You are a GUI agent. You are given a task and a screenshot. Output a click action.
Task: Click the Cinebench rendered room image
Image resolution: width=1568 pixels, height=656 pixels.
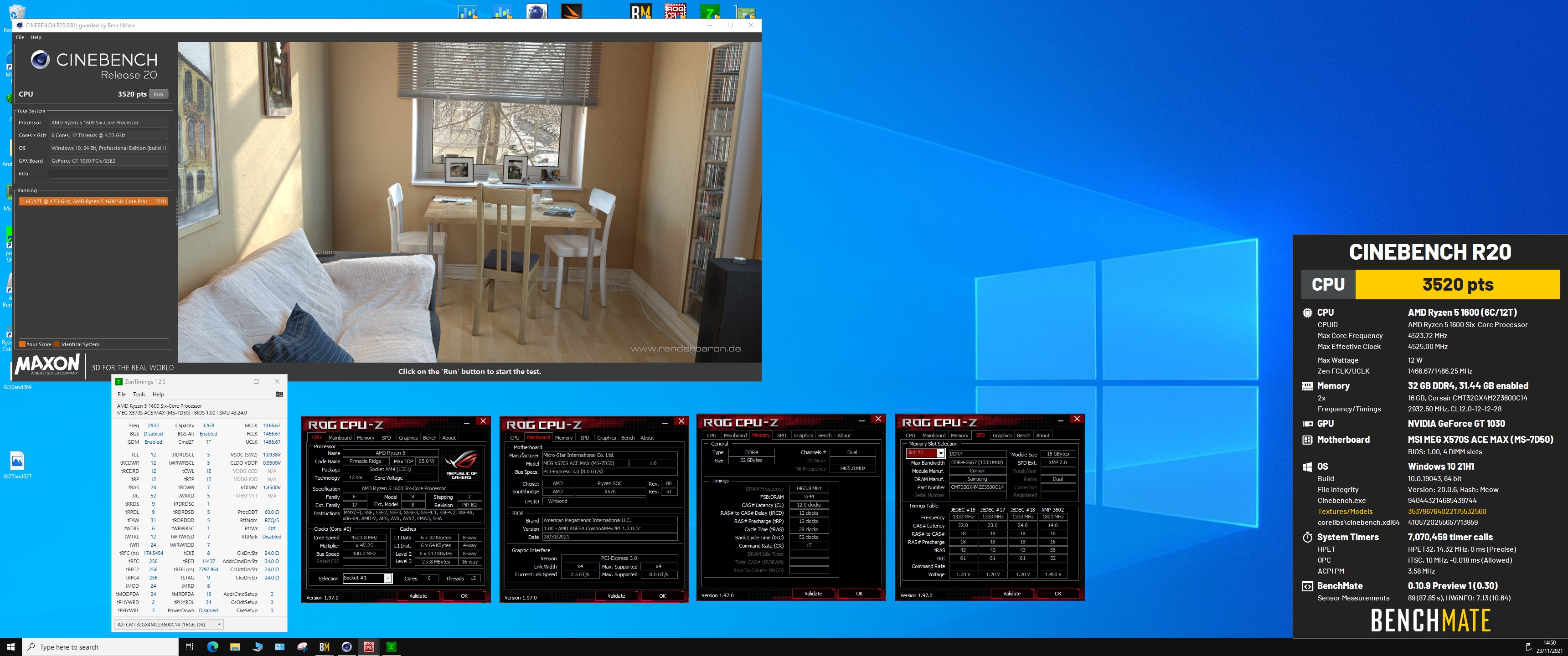(469, 202)
